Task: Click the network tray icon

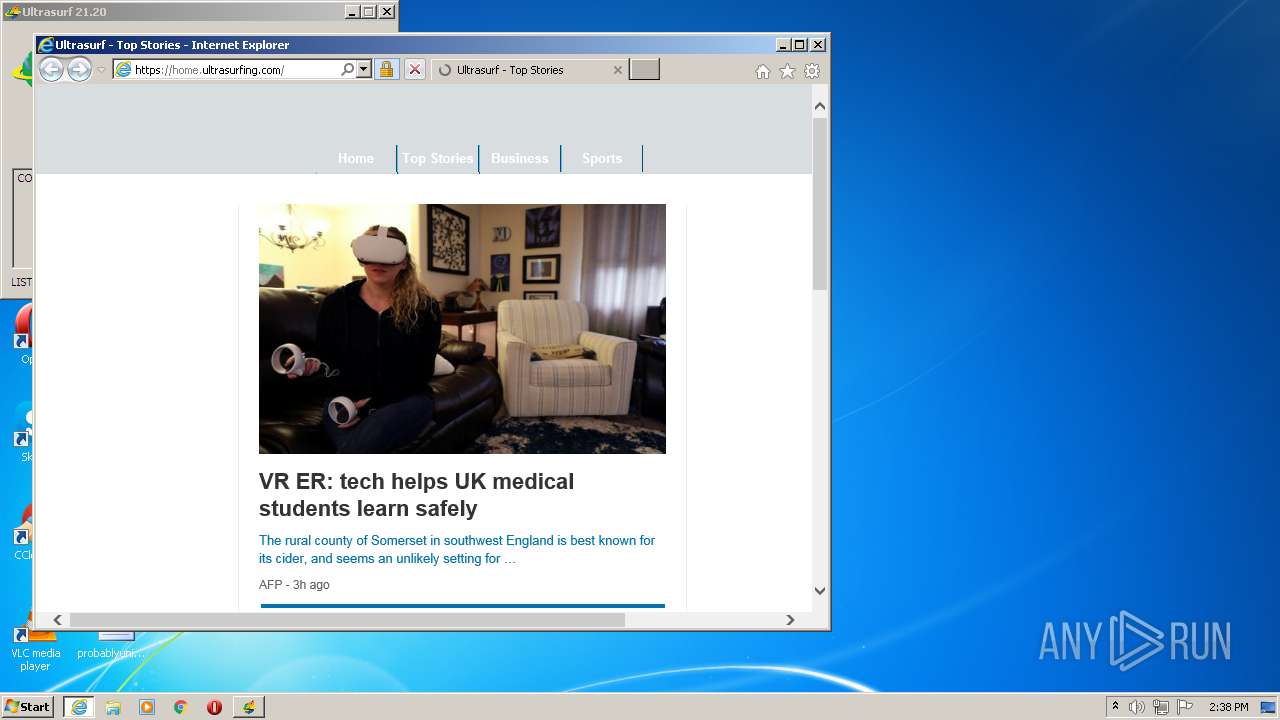Action: coord(1161,707)
